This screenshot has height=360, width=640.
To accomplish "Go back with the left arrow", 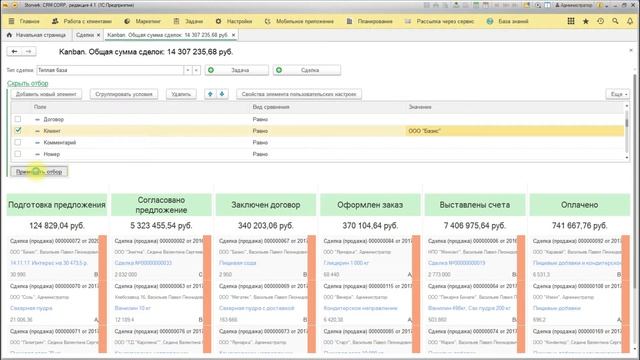I will (15, 51).
